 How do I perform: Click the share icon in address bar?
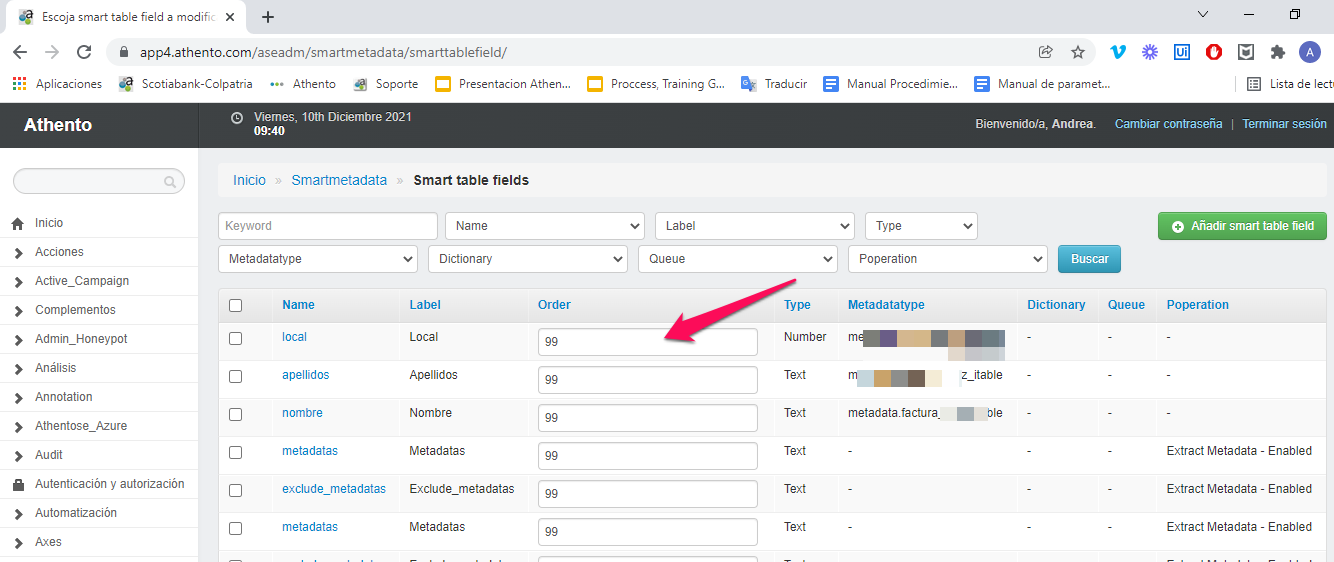coord(1046,52)
